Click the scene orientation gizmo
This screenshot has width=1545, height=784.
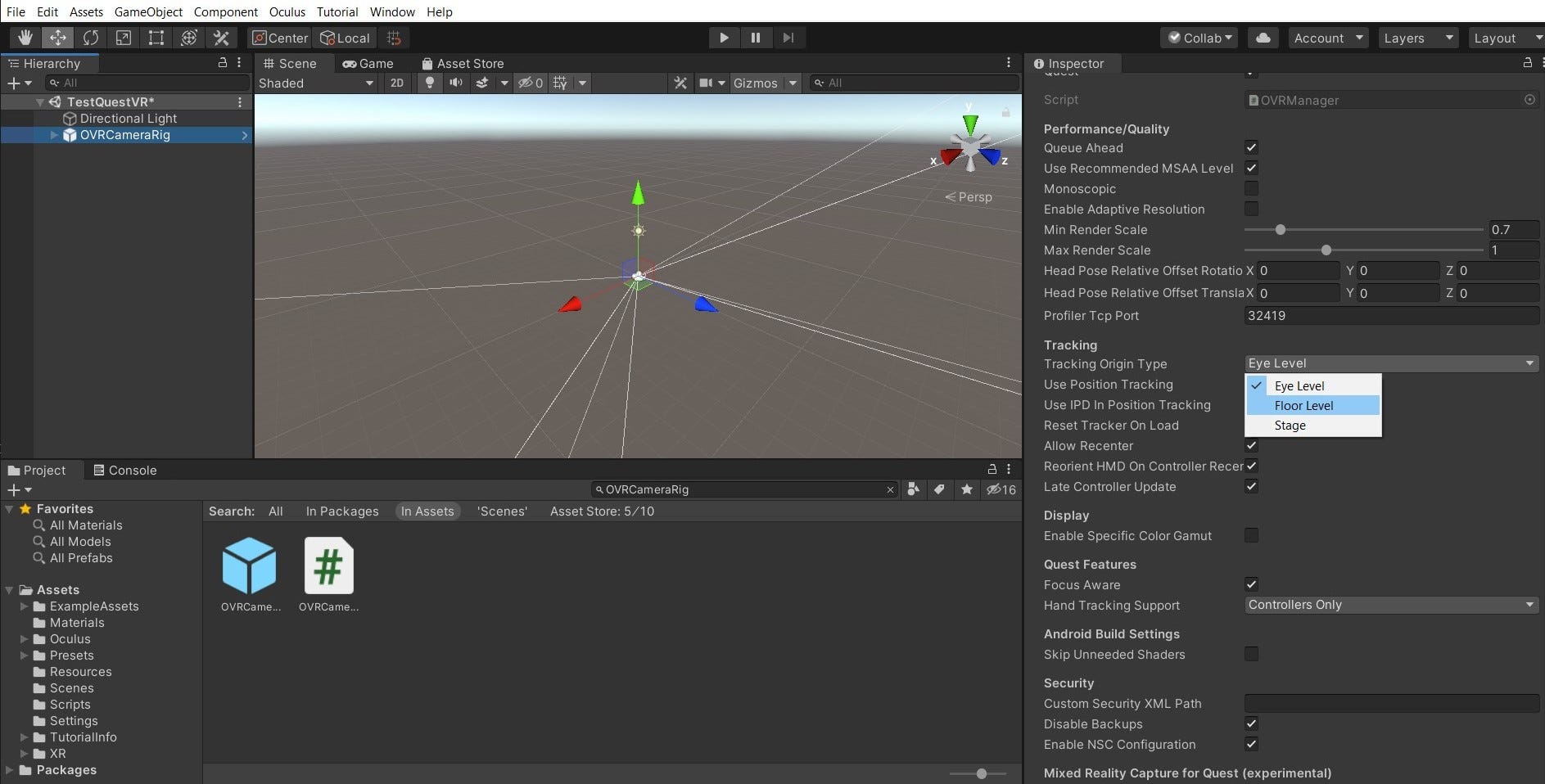point(970,146)
